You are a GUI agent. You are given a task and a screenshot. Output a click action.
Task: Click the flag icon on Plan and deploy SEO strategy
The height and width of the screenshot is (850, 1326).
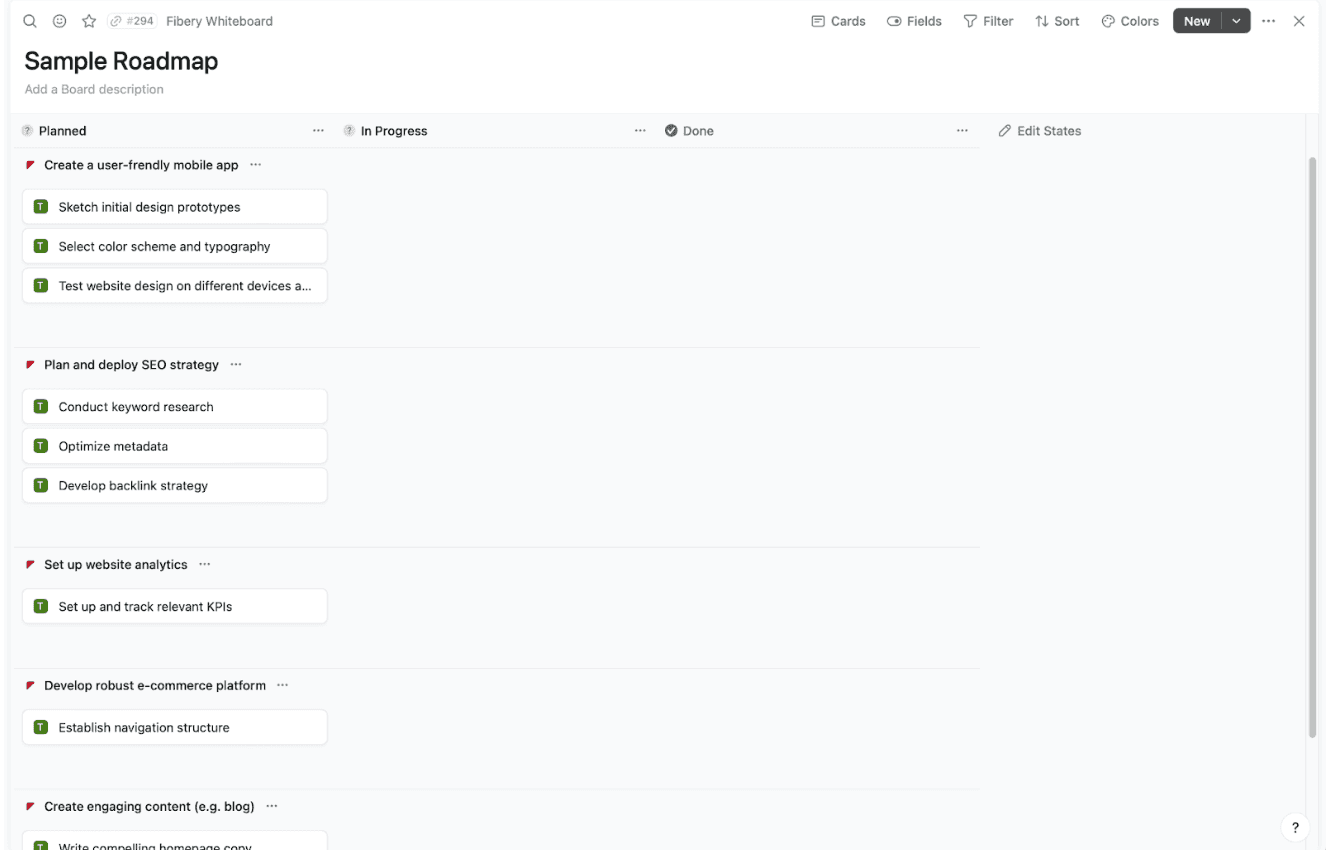(31, 364)
